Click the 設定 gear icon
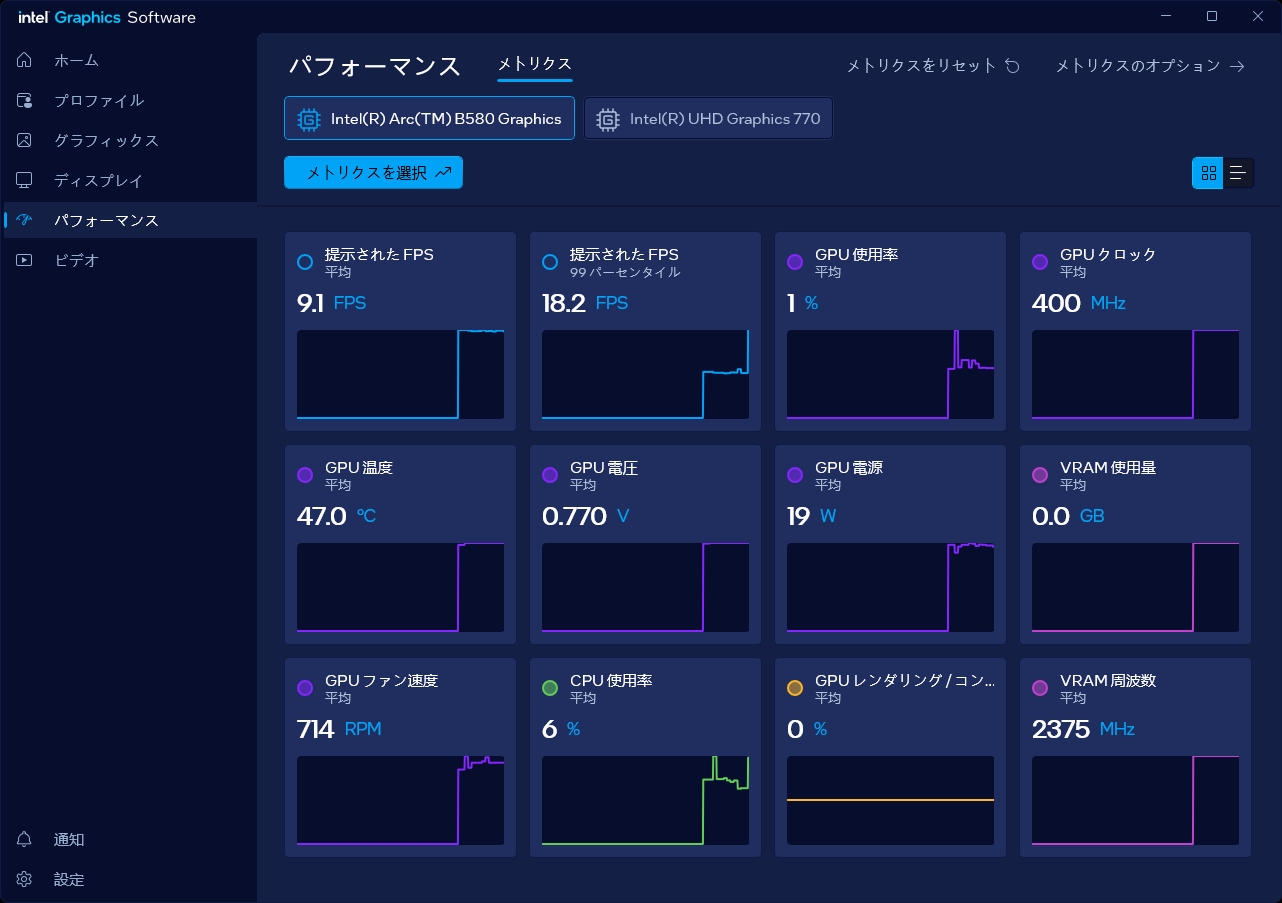Viewport: 1282px width, 903px height. tap(25, 879)
